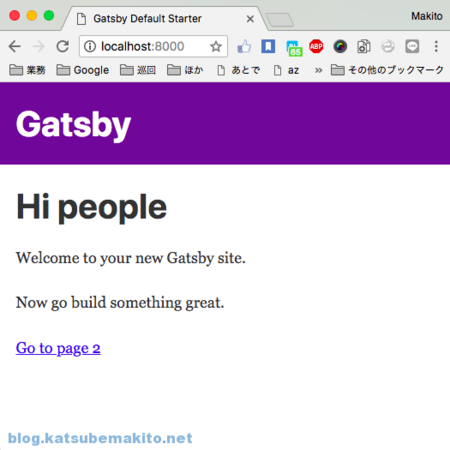Viewport: 450px width, 450px height.
Task: Close the Gatsby Default Starter tab
Action: [x=250, y=19]
